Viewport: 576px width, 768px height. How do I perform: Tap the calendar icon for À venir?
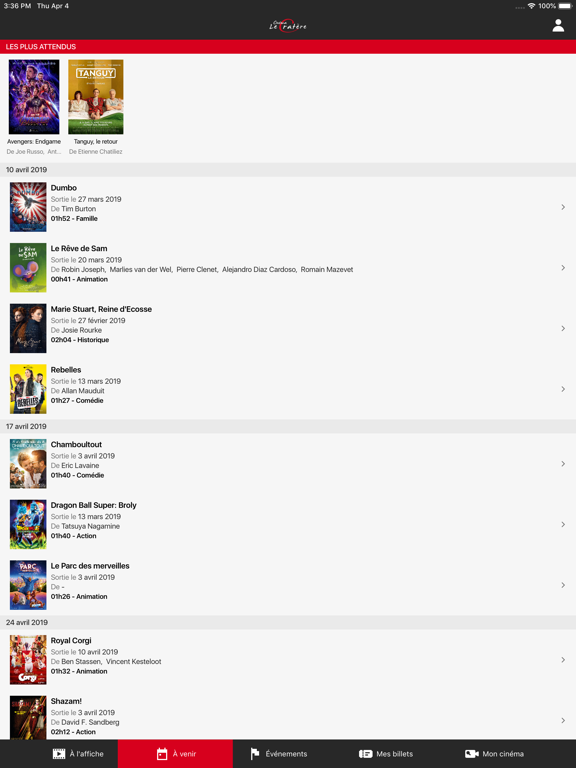click(x=162, y=754)
